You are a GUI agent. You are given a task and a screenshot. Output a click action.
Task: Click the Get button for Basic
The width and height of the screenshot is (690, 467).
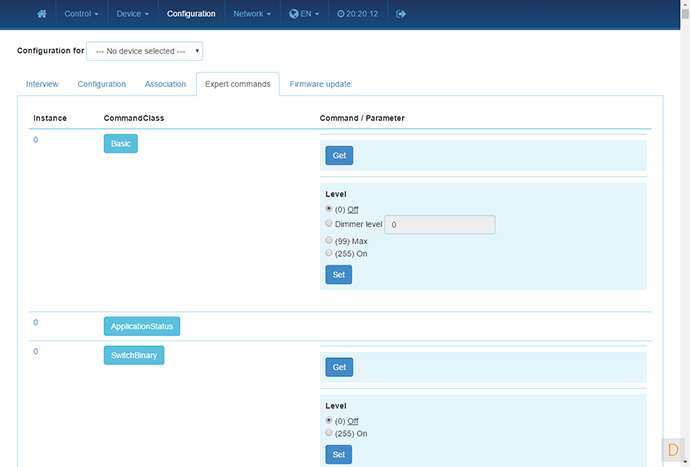[339, 155]
